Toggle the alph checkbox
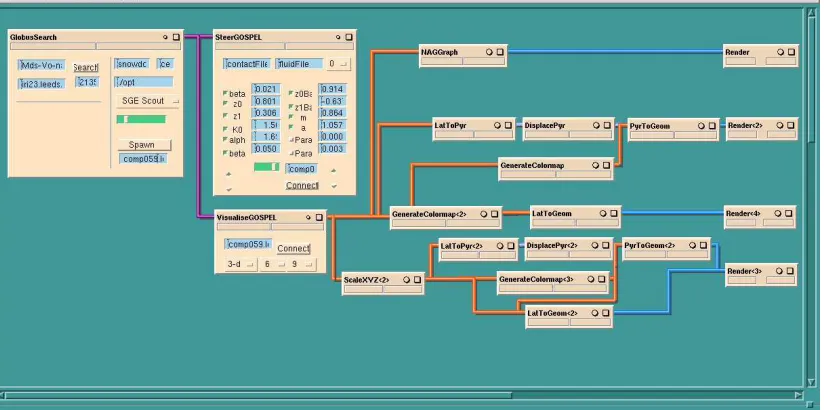The height and width of the screenshot is (410, 824). click(225, 140)
